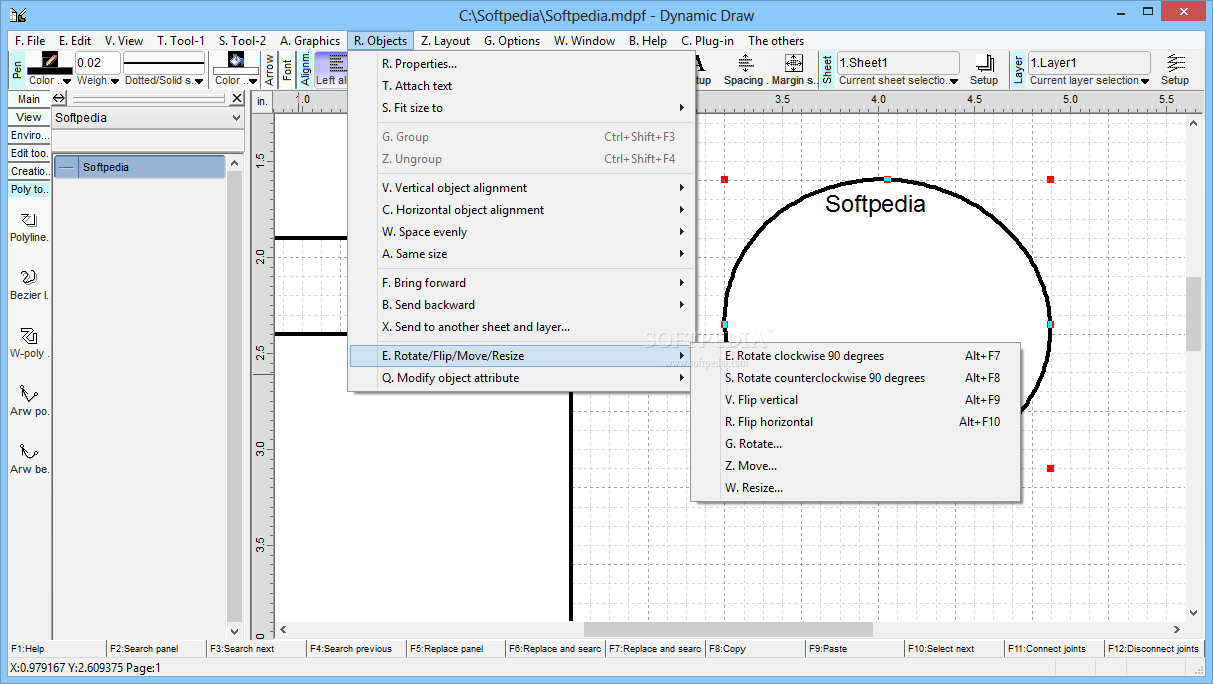
Task: Open the Pen color picker icon
Action: tap(49, 61)
